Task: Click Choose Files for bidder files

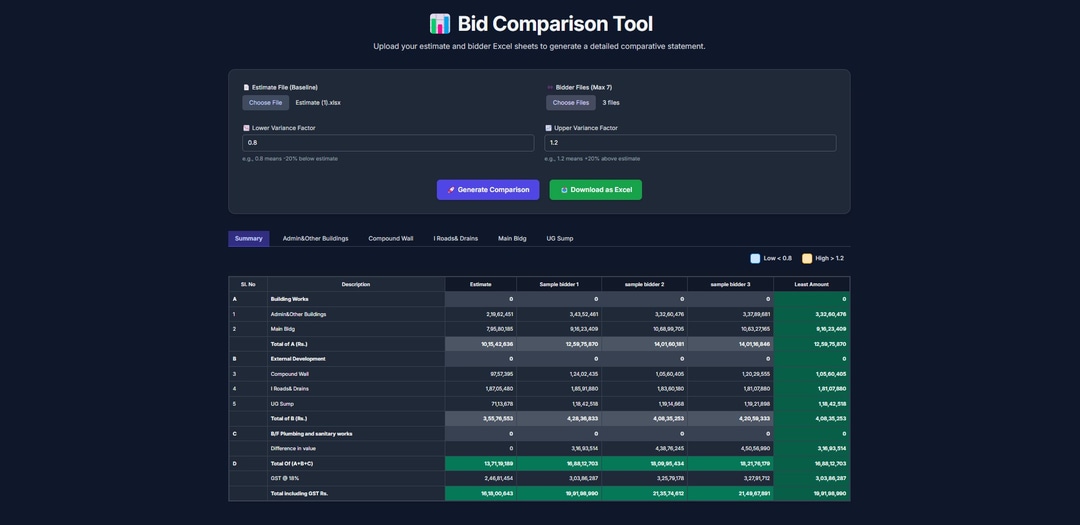Action: pos(571,103)
